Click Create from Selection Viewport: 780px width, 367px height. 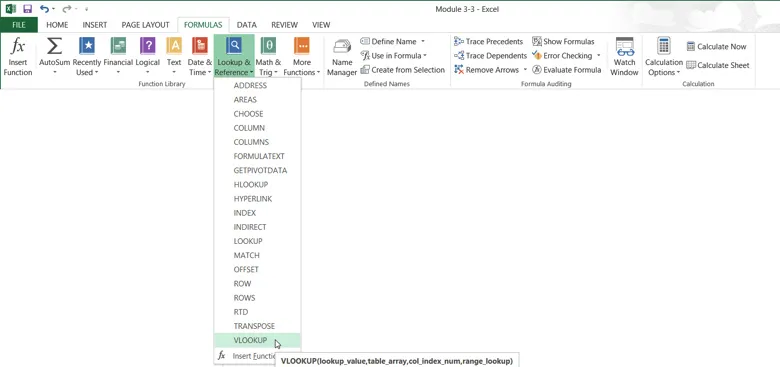point(402,70)
